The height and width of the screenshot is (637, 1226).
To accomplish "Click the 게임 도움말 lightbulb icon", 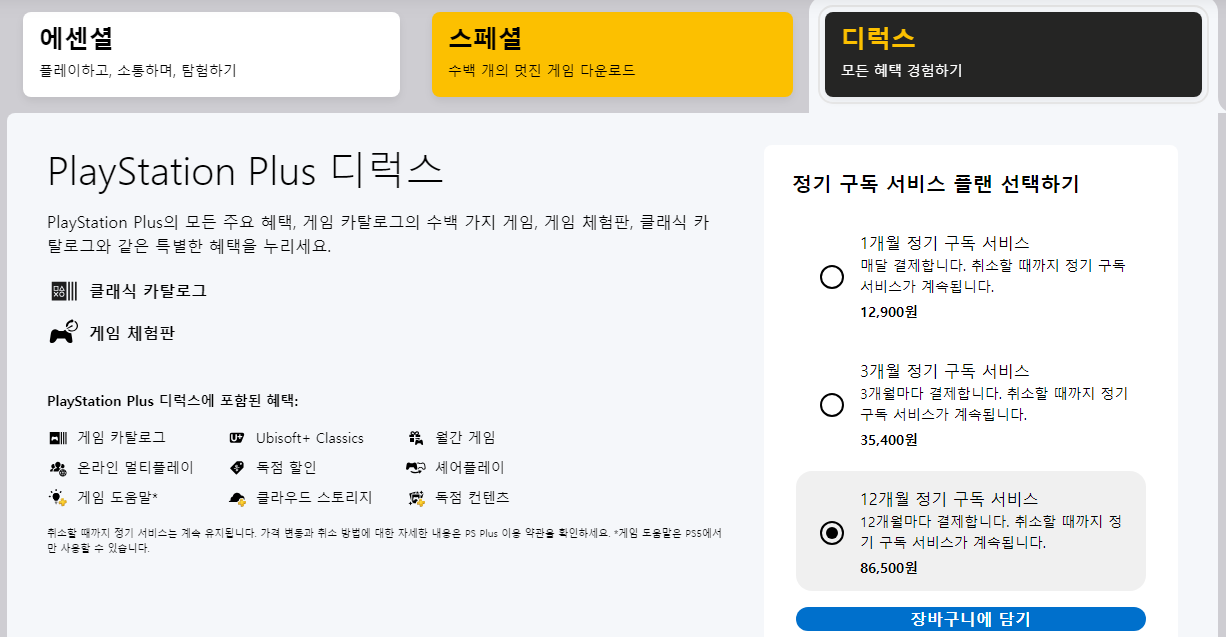I will (x=57, y=497).
